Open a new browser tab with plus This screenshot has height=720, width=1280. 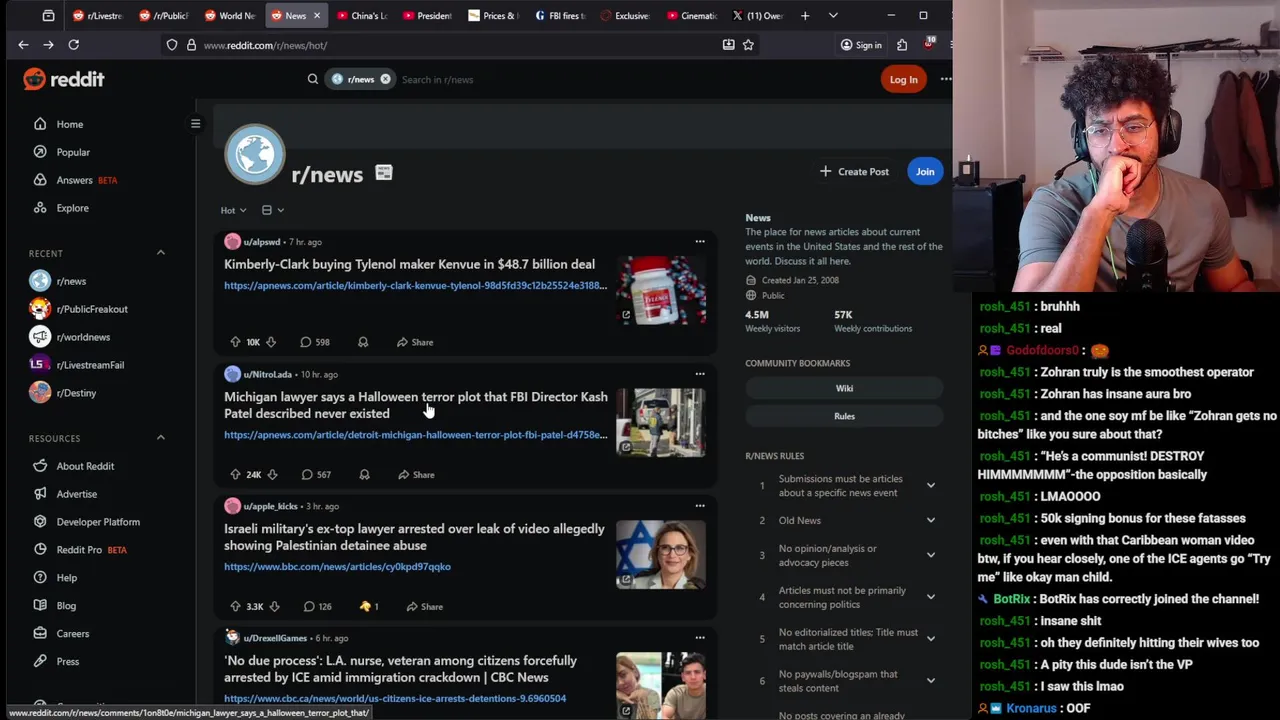(x=805, y=15)
